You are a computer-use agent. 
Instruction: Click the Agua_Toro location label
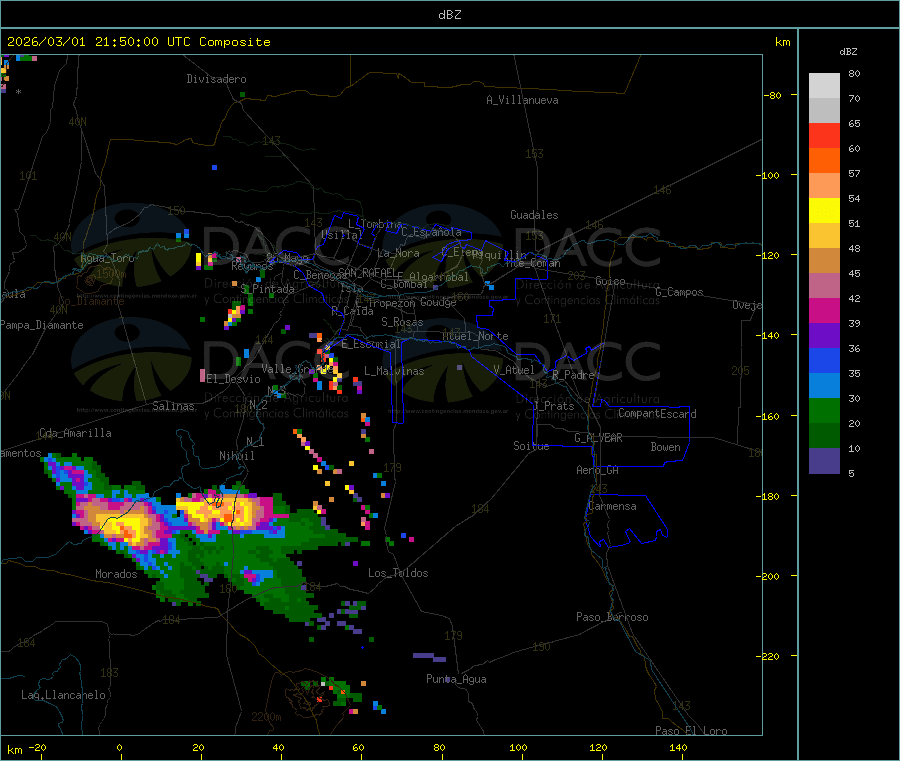107,258
